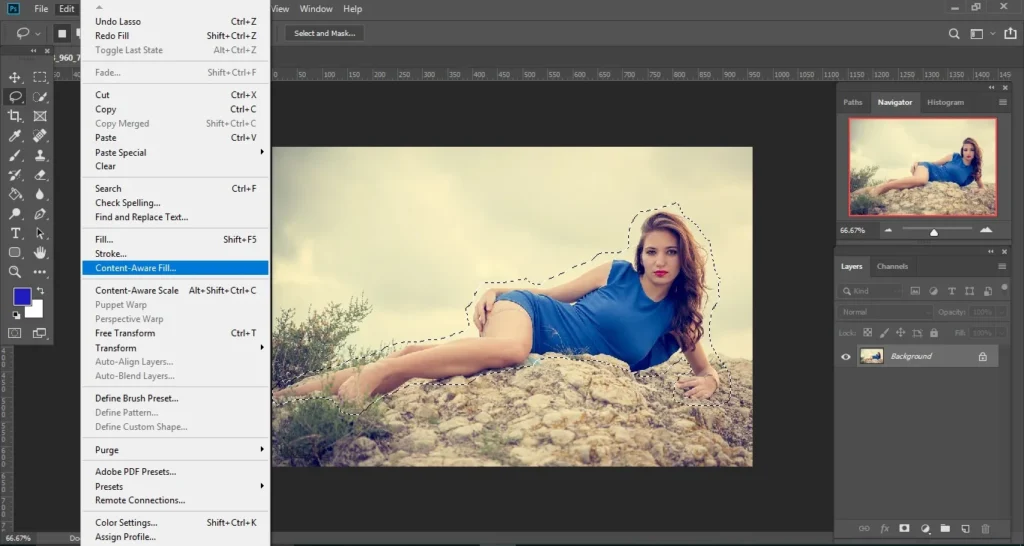
Task: Adjust the Navigator zoom slider
Action: click(934, 232)
